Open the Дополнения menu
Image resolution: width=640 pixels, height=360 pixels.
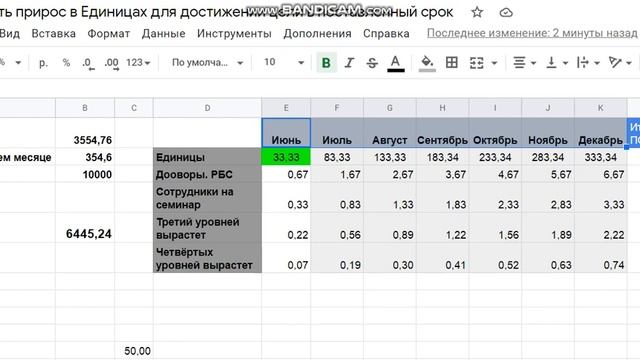tap(317, 33)
